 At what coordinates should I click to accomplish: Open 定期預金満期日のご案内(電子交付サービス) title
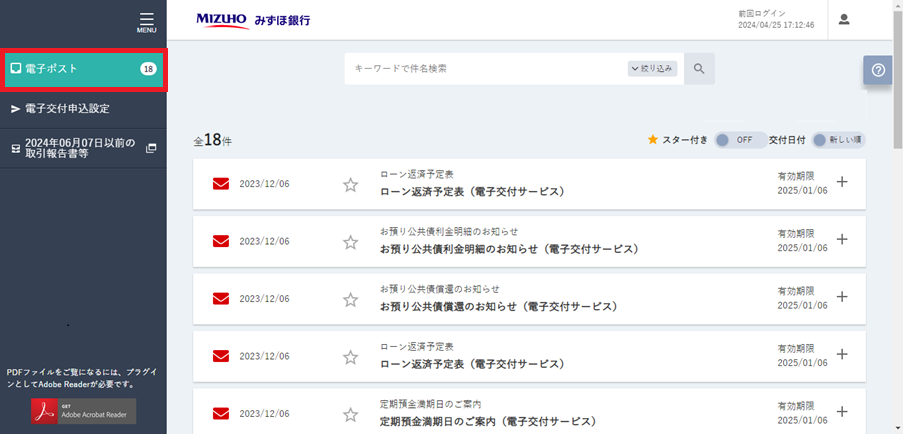488,421
